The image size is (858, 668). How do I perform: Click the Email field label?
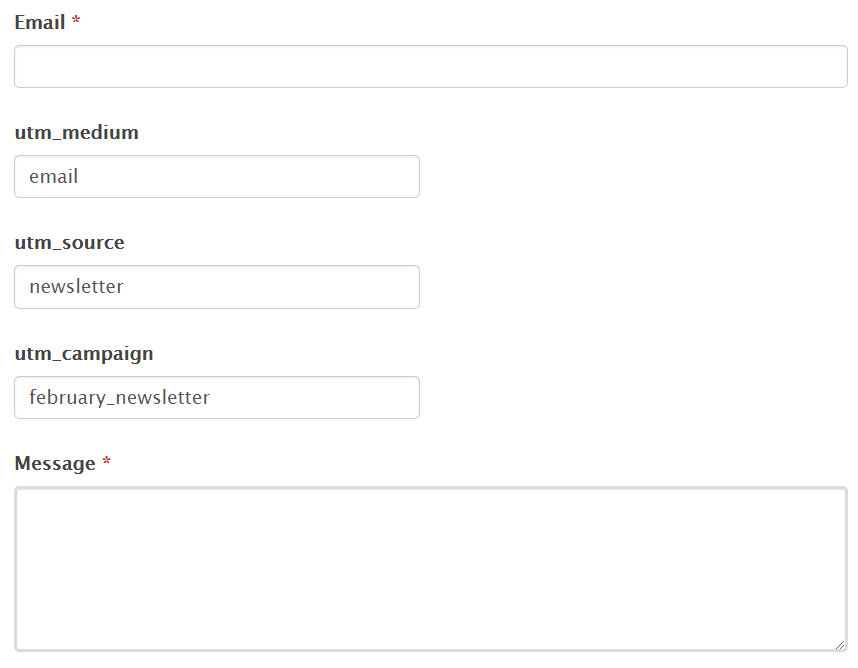point(40,22)
